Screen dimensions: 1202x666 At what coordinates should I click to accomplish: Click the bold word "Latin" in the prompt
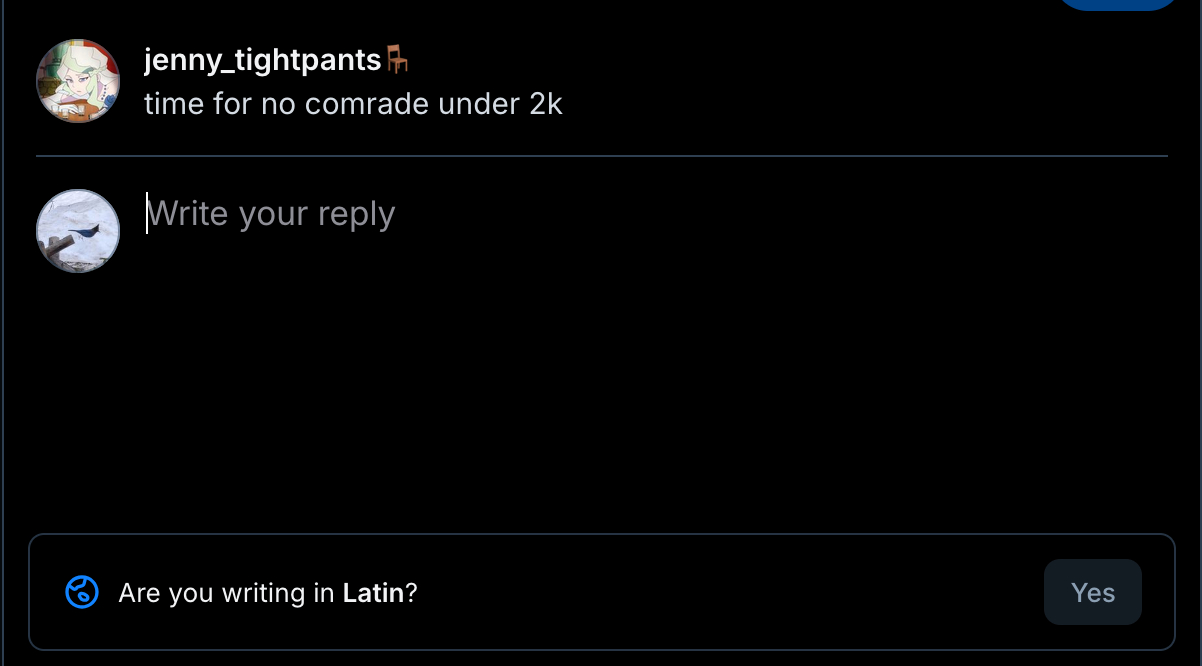tap(373, 593)
